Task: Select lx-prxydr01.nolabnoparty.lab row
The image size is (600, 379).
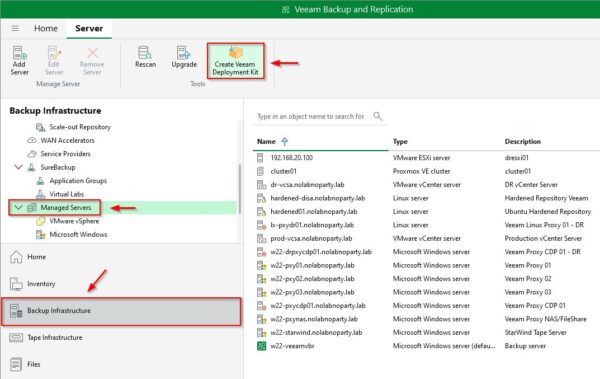Action: point(426,225)
